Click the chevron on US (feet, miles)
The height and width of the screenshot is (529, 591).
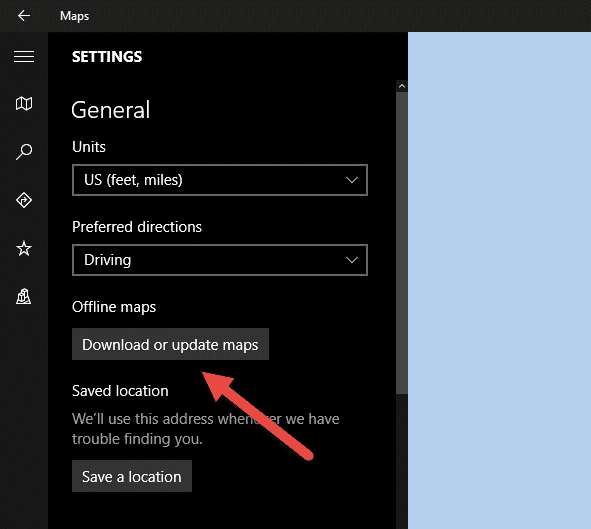(352, 180)
